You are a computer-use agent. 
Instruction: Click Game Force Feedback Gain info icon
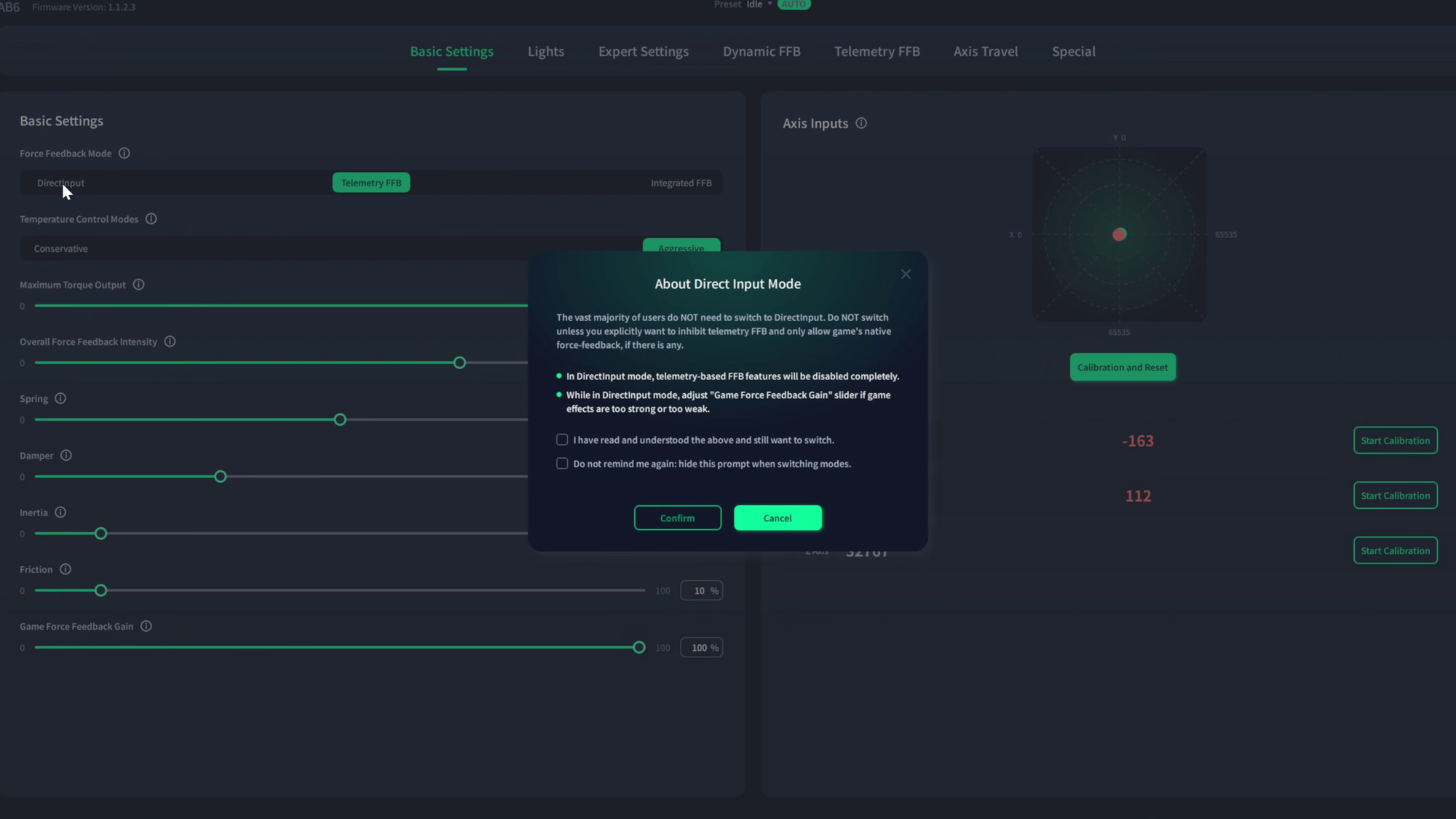(146, 626)
